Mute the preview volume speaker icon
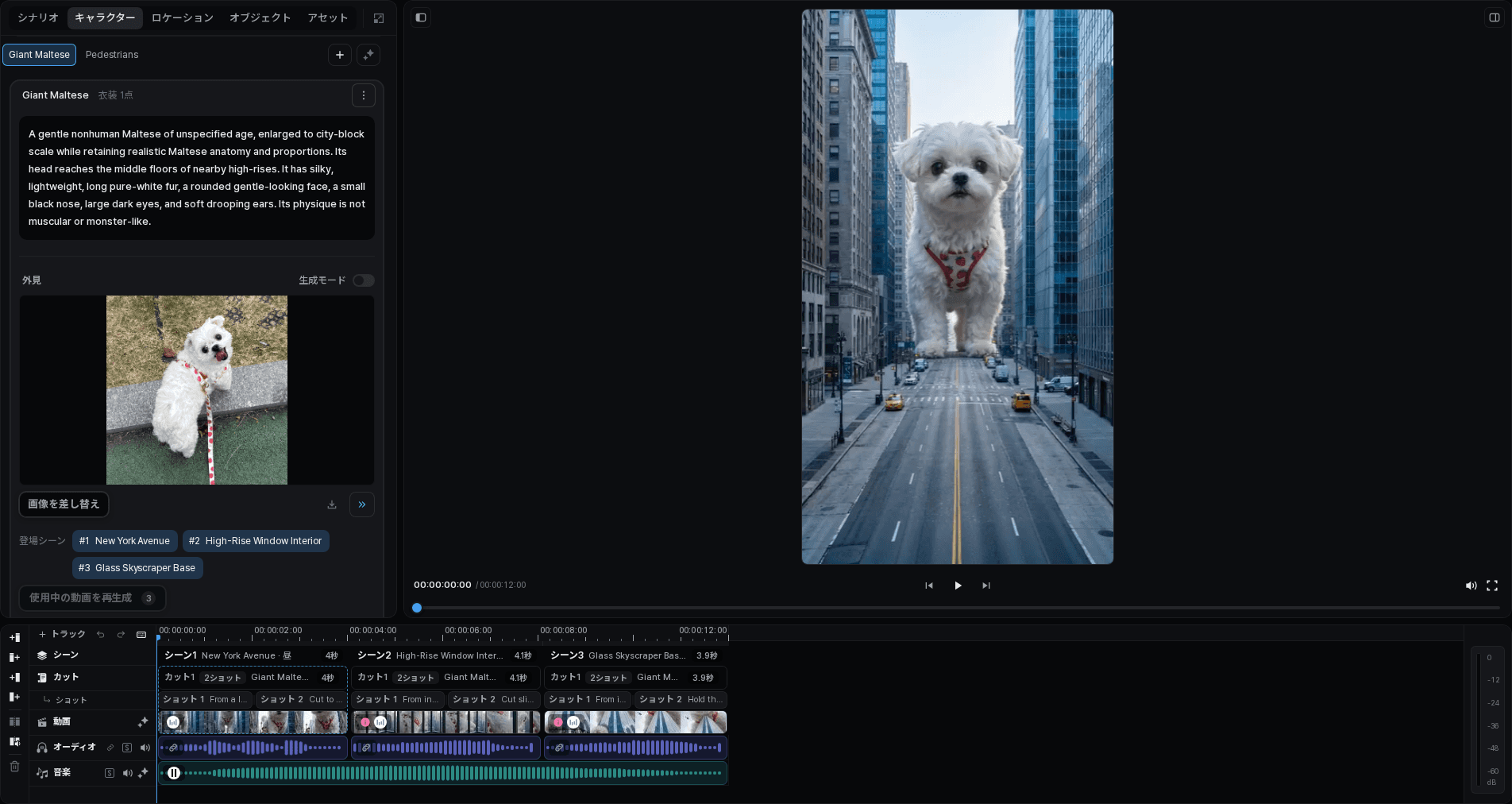 pos(1471,586)
